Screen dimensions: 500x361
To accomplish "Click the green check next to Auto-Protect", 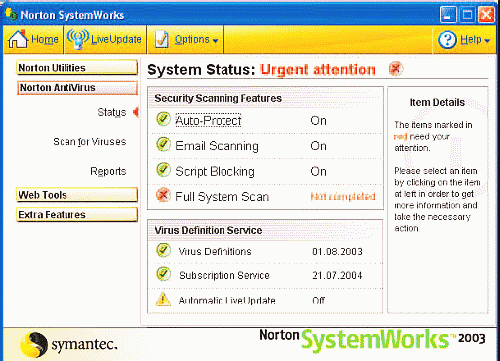I will 163,119.
